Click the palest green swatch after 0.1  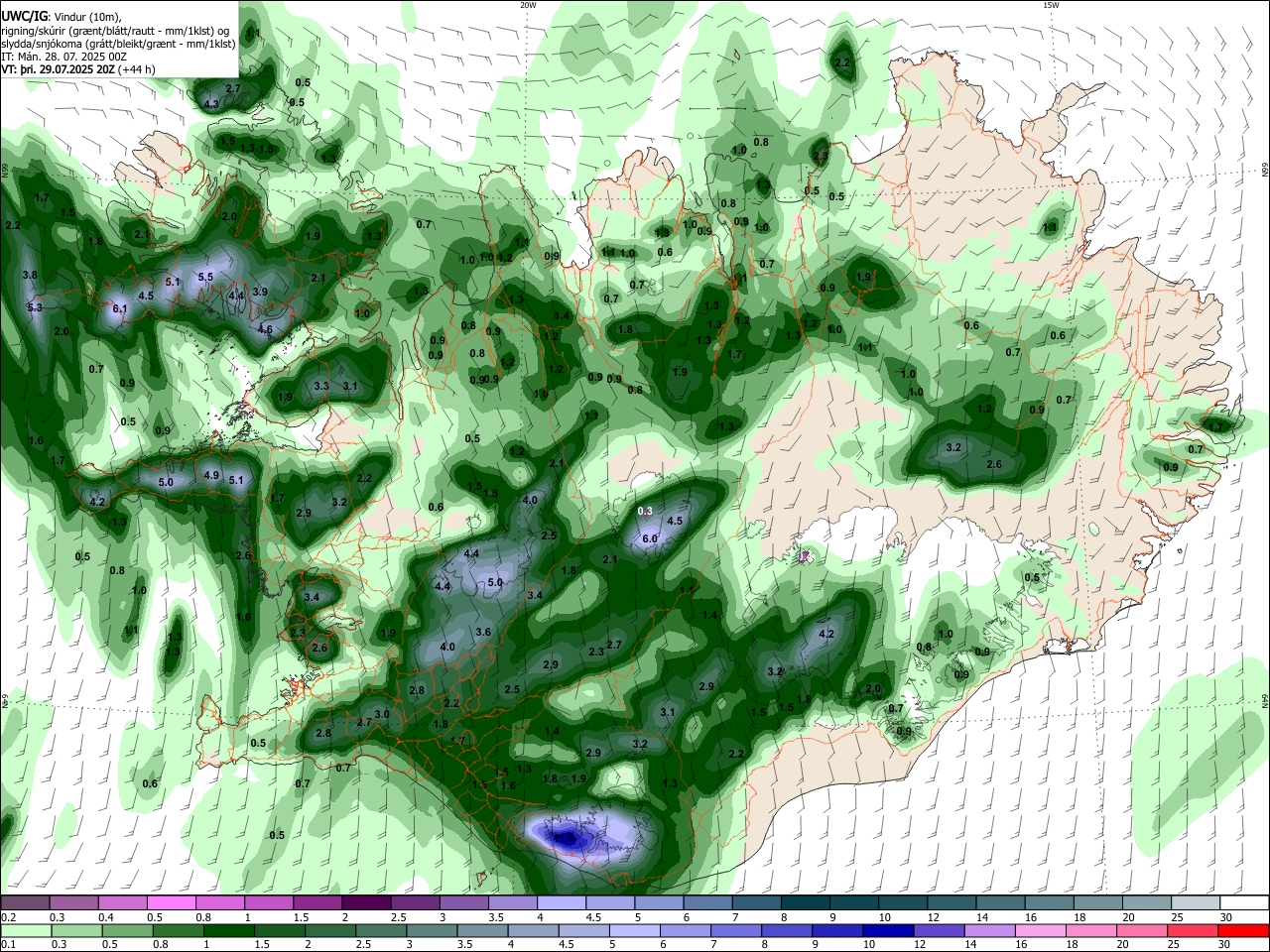pos(26,930)
